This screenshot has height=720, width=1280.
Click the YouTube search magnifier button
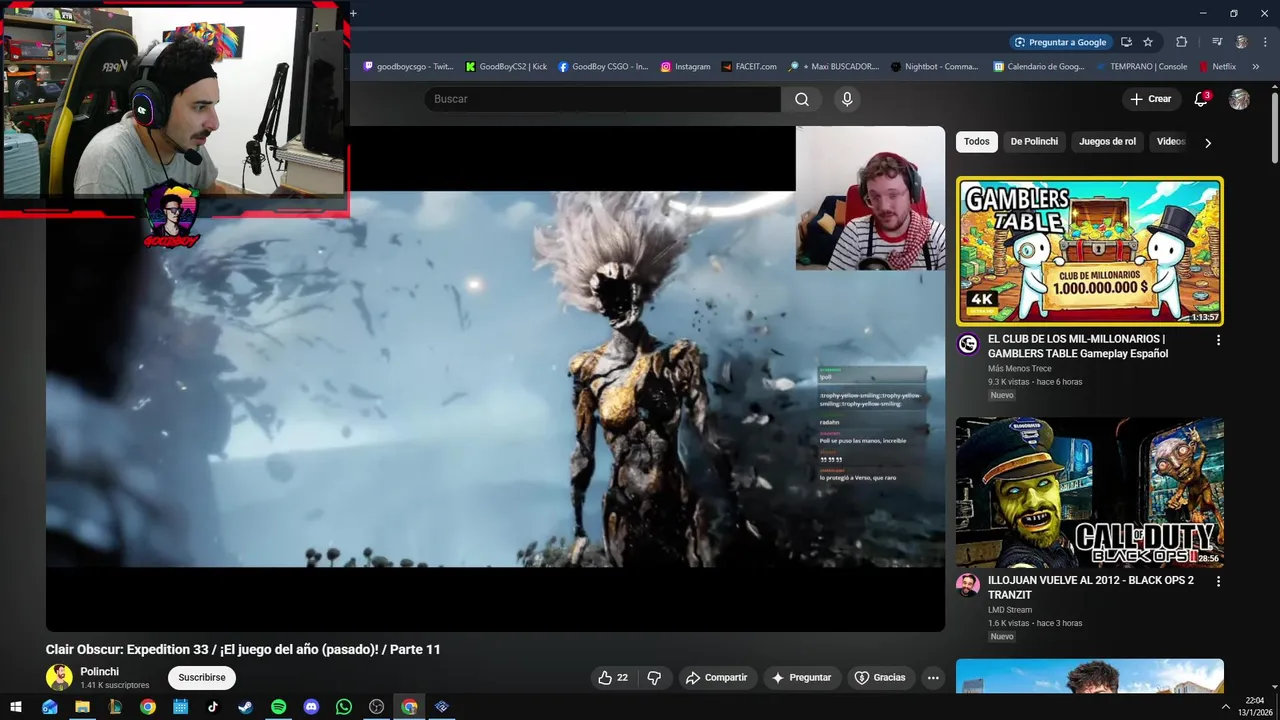(802, 99)
